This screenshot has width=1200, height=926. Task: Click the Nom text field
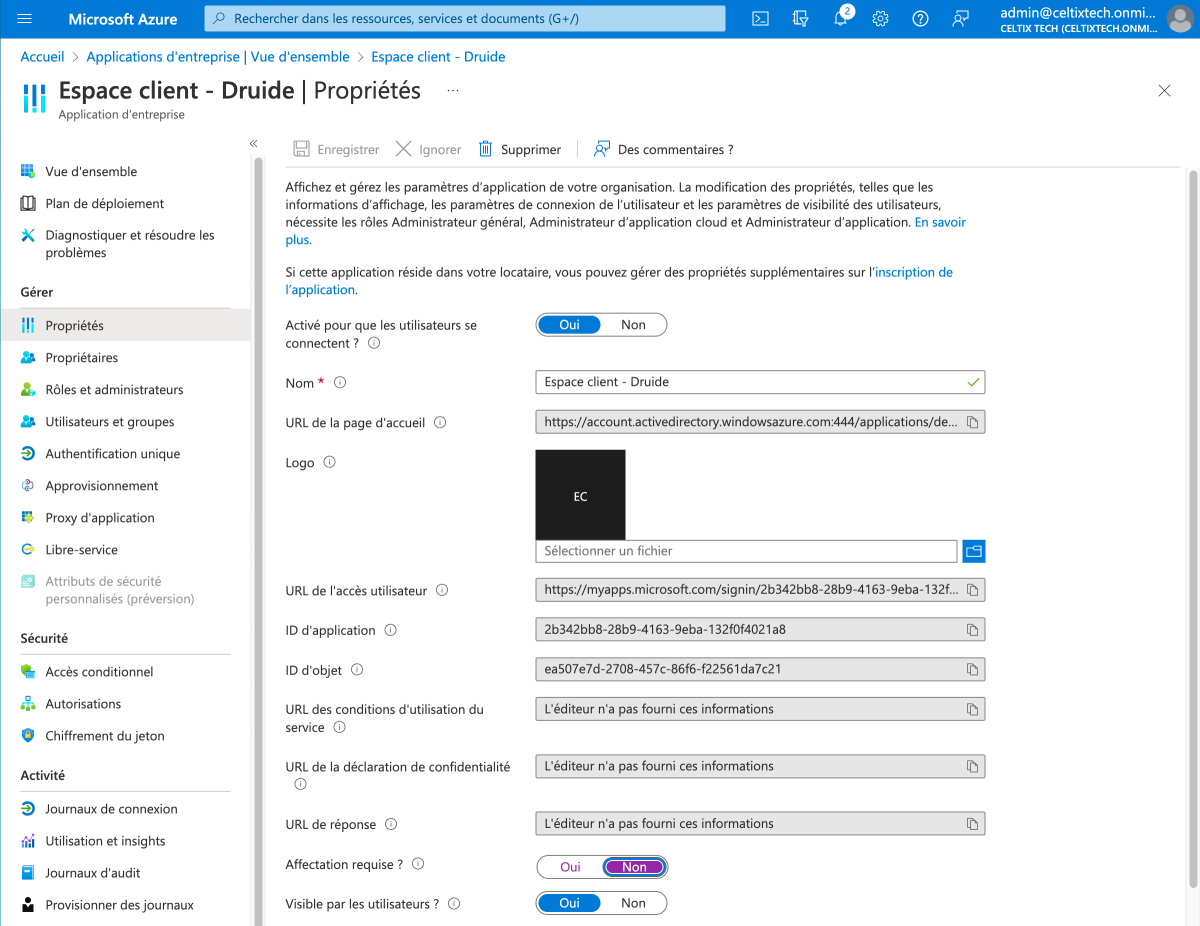750,382
